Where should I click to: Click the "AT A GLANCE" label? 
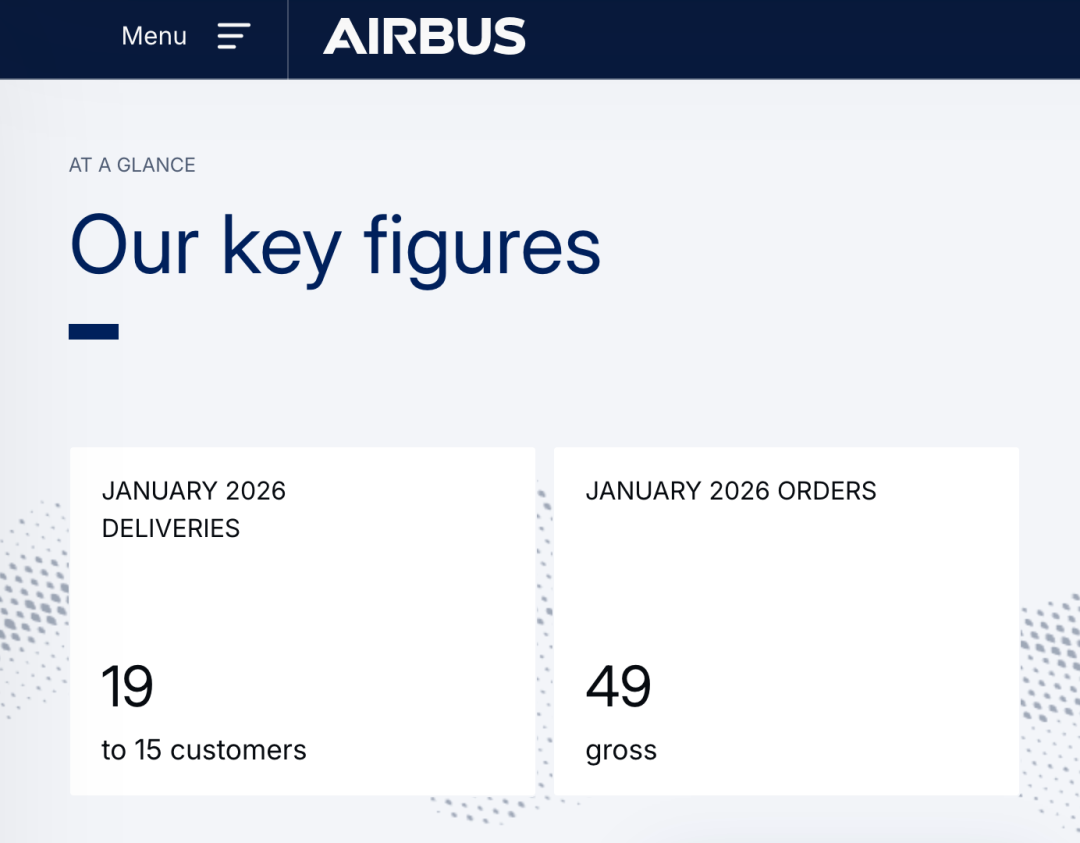(132, 165)
